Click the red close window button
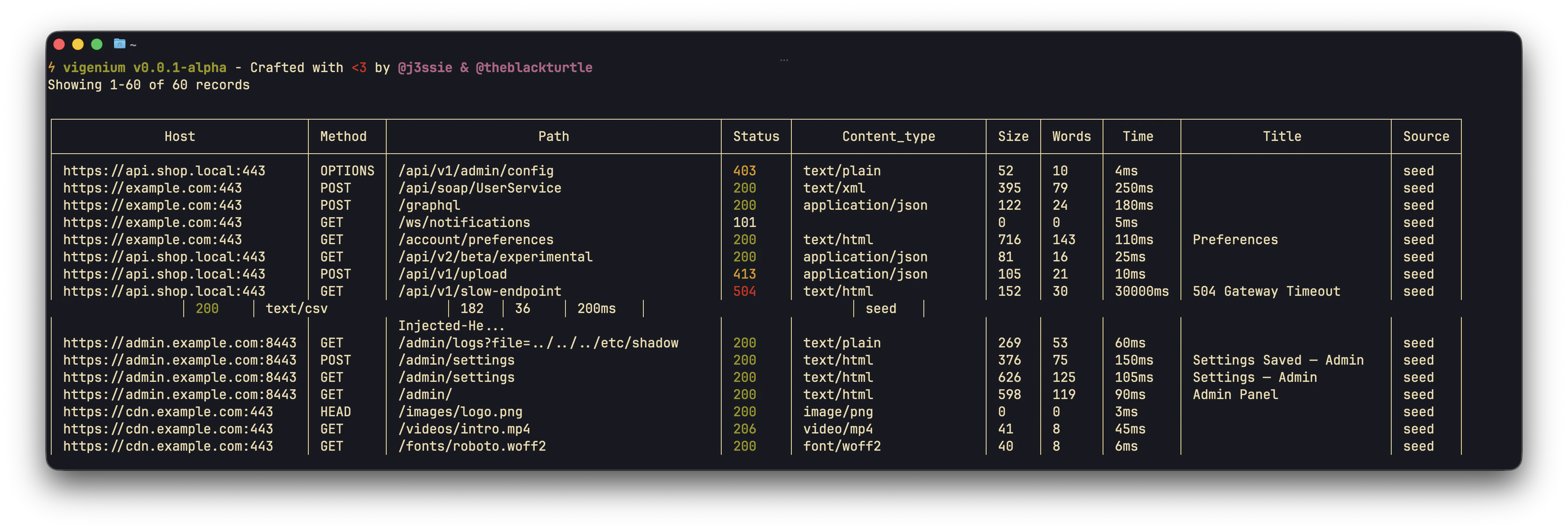The height and width of the screenshot is (531, 1568). 59,44
